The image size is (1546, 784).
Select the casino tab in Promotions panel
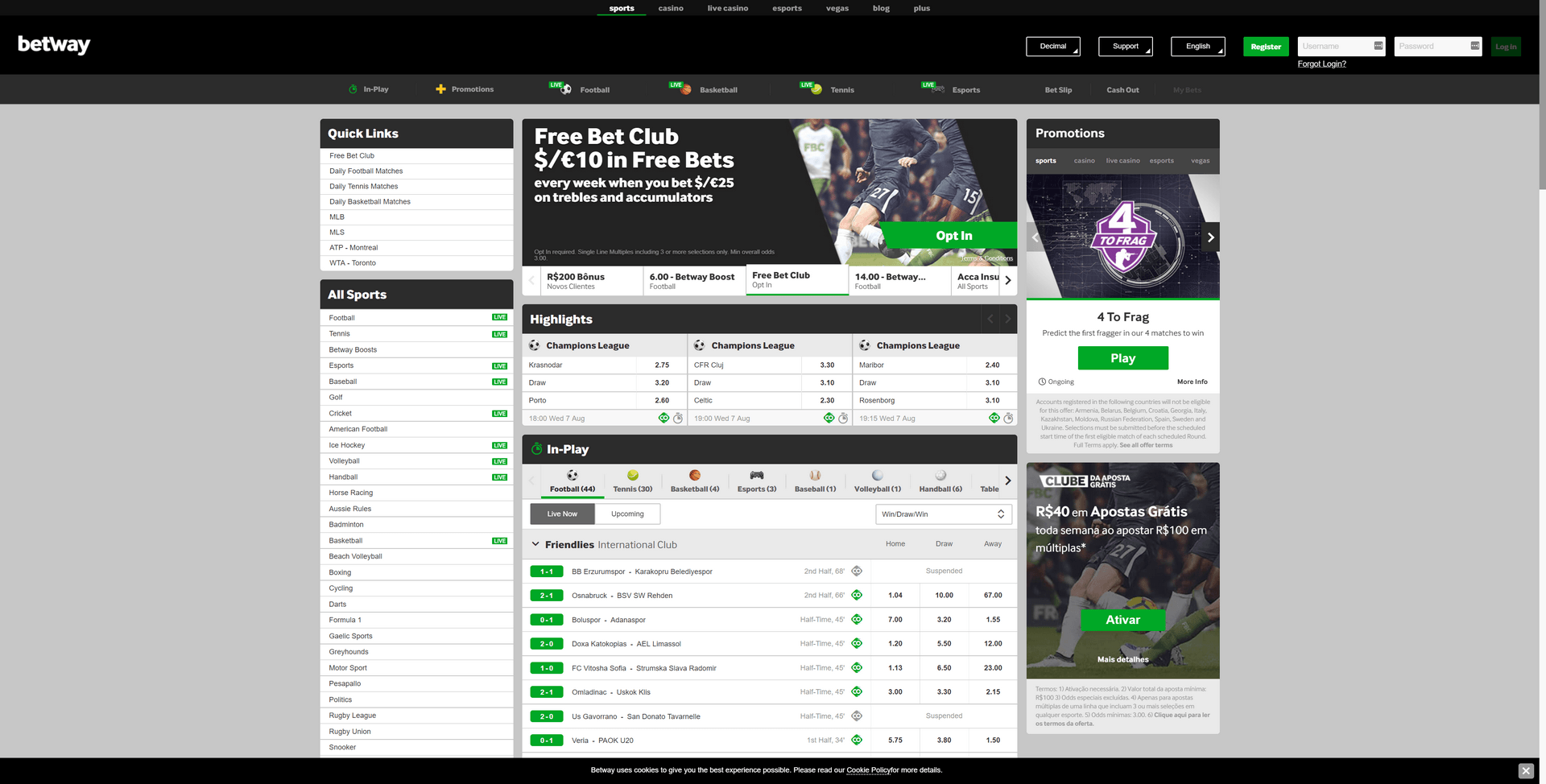1084,161
